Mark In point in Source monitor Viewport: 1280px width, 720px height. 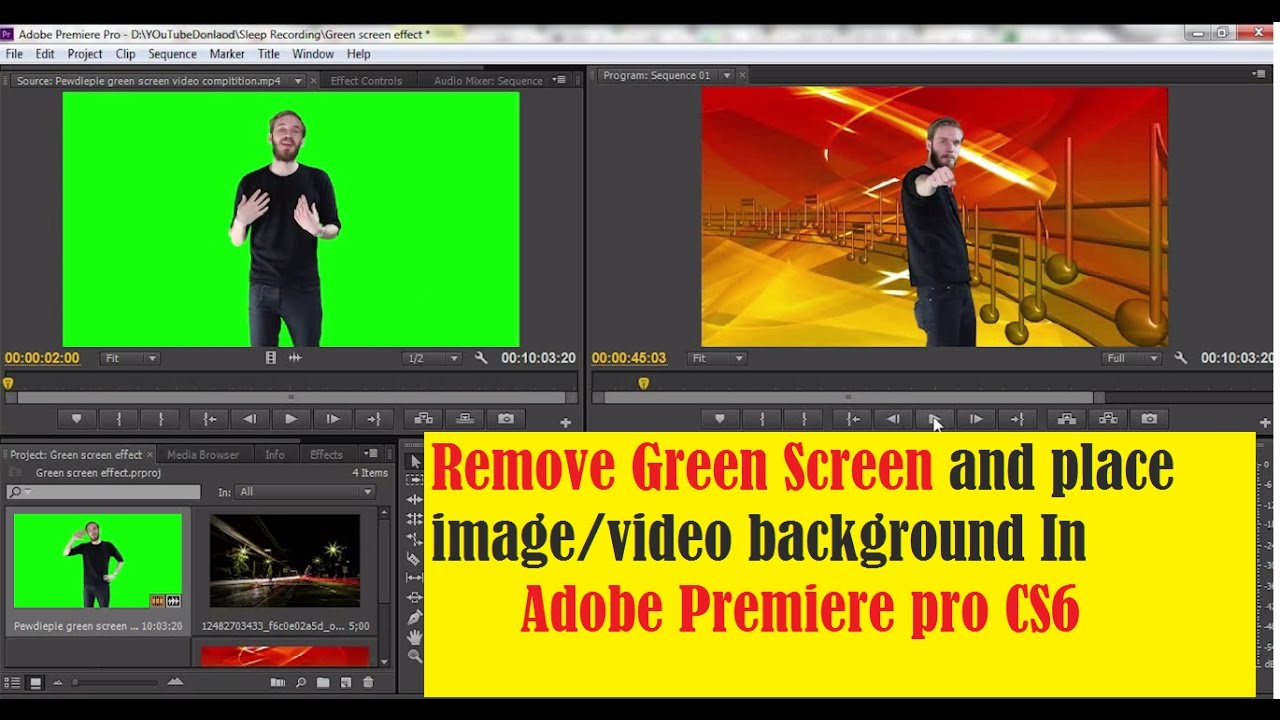(119, 419)
